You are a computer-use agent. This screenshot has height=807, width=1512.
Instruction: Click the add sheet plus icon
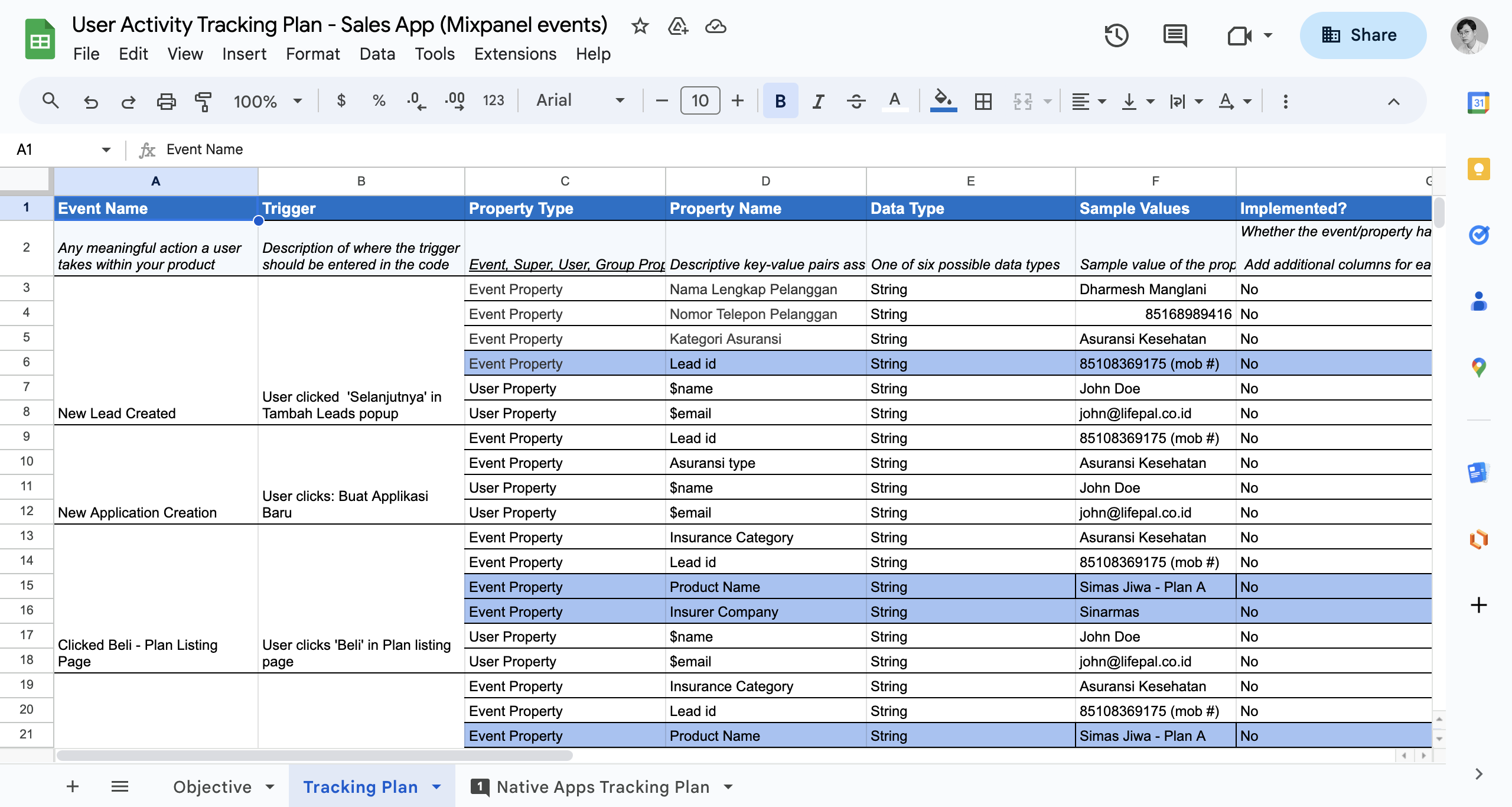[x=73, y=786]
